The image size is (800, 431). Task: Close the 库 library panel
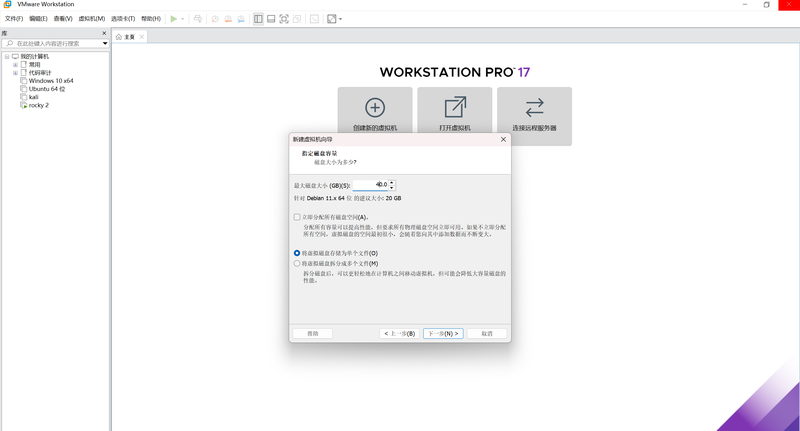[x=104, y=33]
